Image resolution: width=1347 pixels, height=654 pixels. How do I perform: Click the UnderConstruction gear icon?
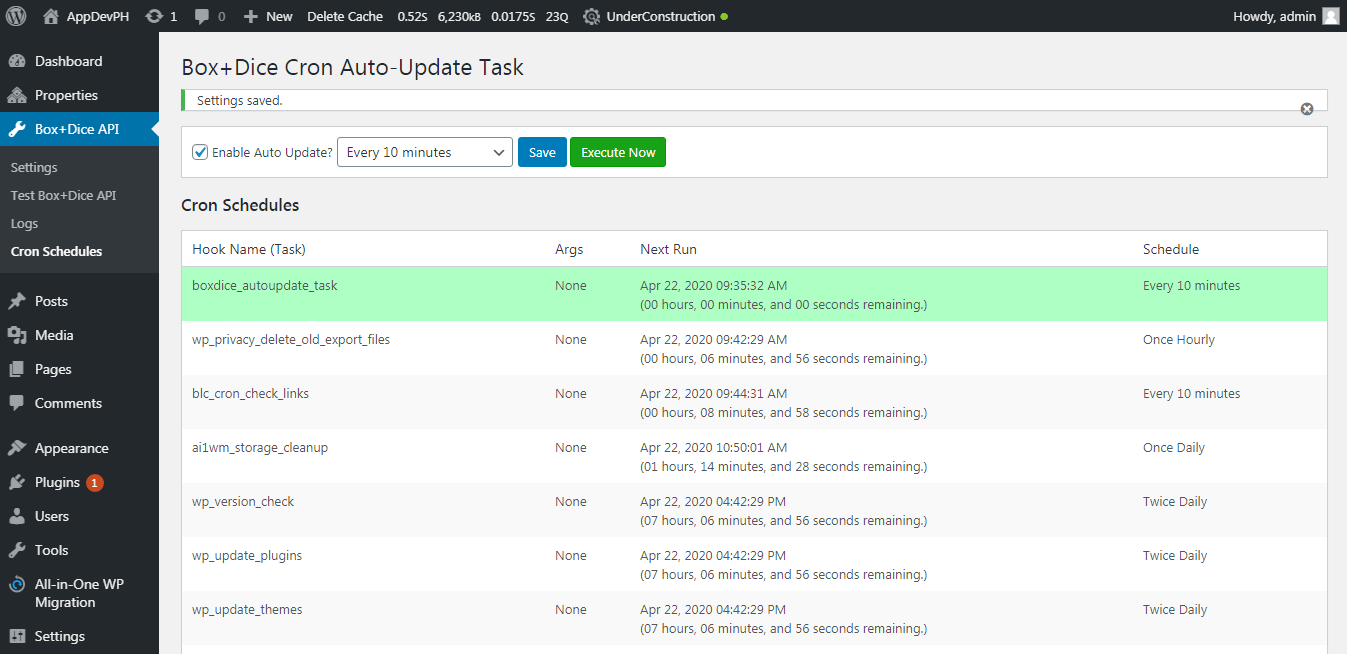coord(592,16)
